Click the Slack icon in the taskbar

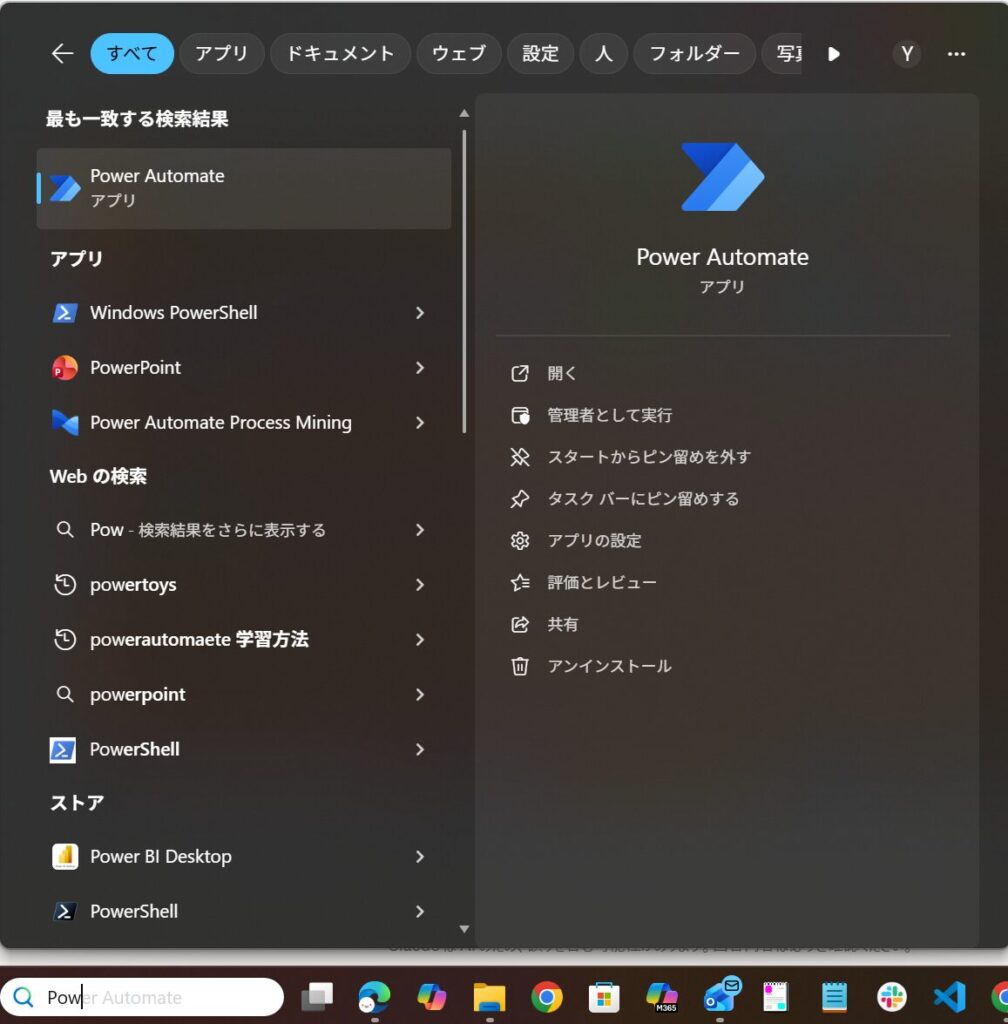891,997
